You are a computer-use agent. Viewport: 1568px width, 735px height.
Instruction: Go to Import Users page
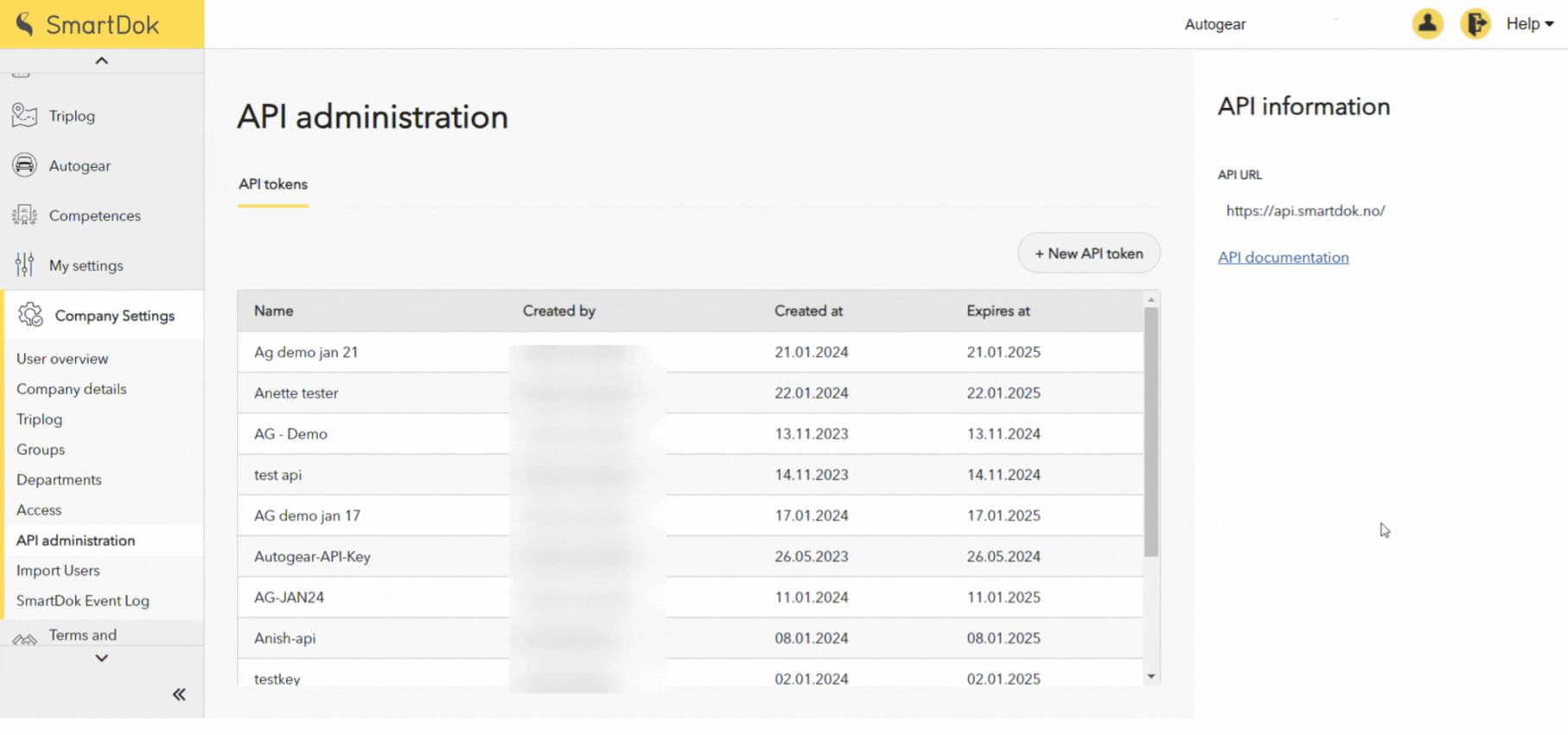click(58, 571)
